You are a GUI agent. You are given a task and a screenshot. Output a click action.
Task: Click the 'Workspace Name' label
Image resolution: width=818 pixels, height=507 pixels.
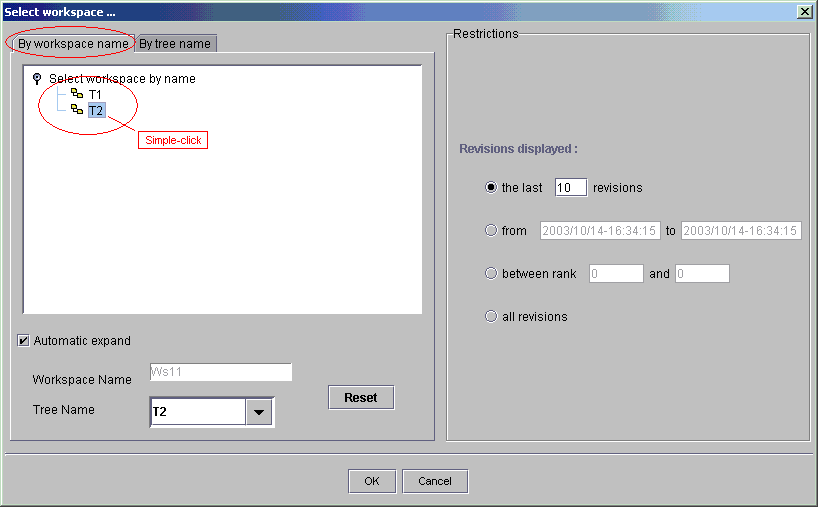[82, 380]
